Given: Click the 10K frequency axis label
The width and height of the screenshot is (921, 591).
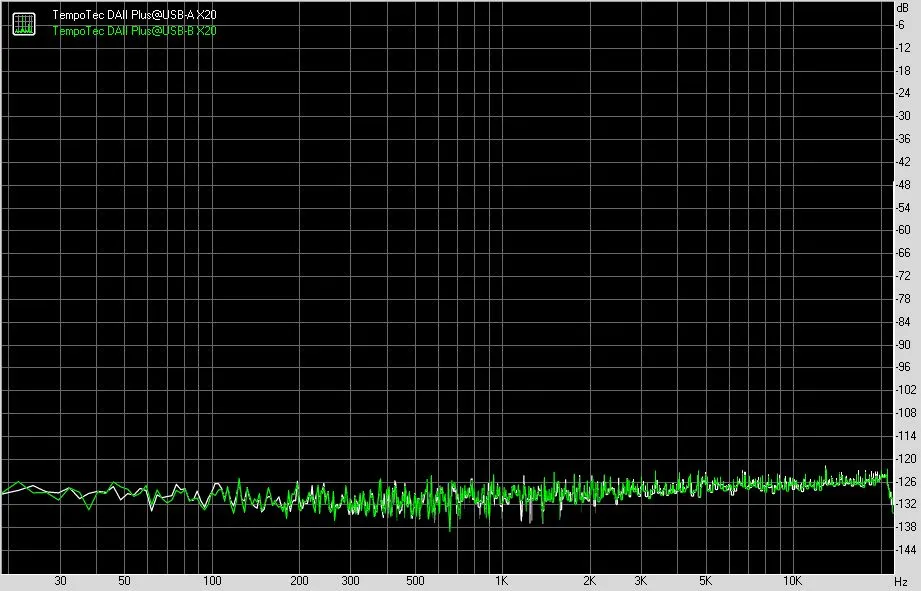Looking at the screenshot, I should point(792,581).
